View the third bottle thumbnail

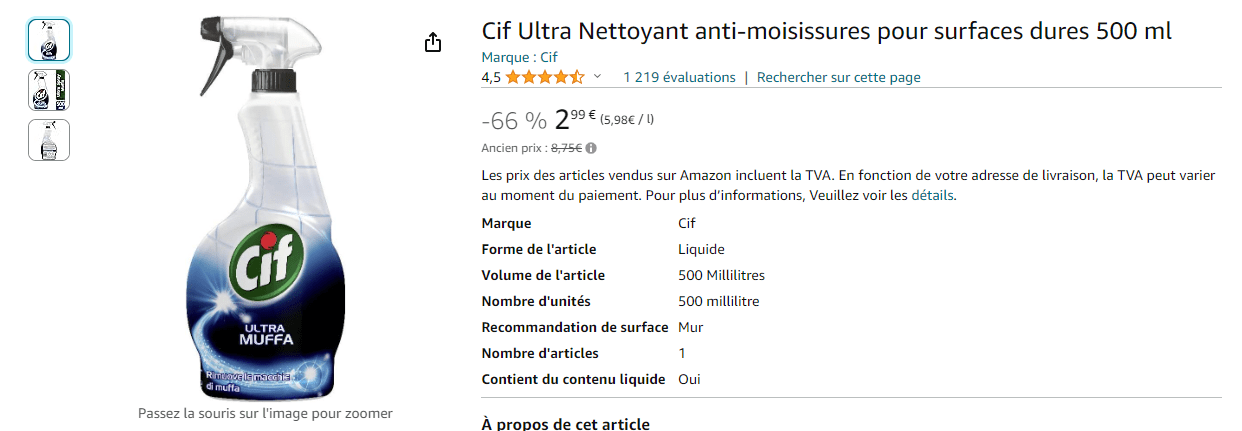tap(49, 140)
